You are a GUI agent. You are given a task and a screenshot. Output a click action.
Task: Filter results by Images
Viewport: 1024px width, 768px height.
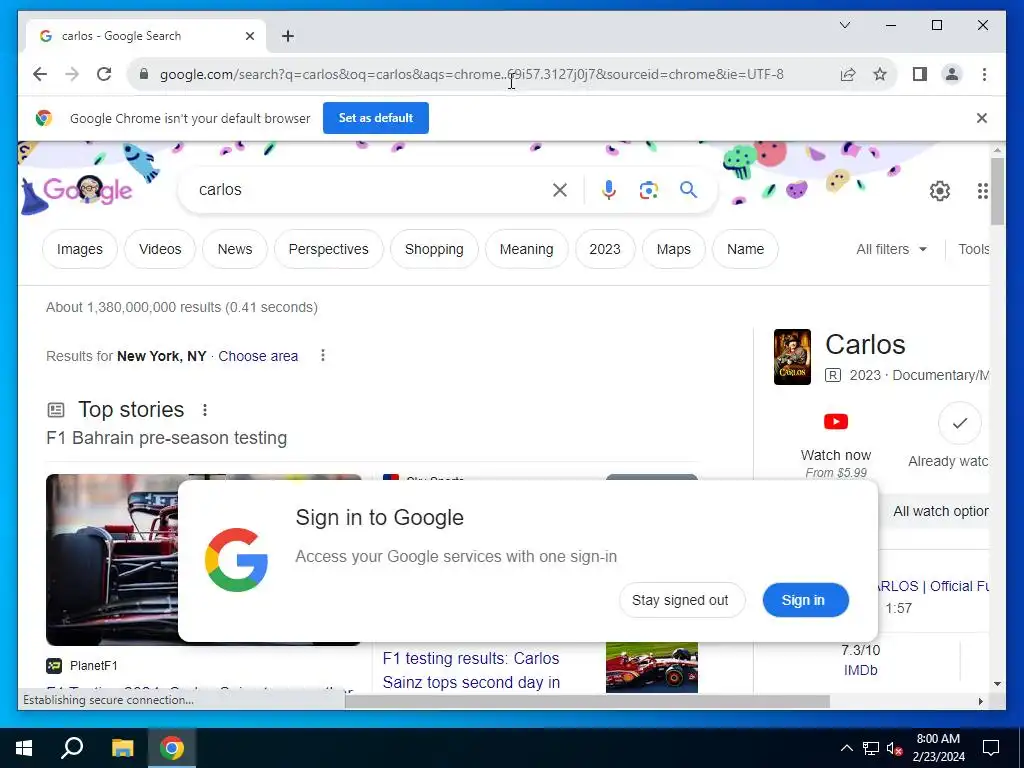[x=80, y=249]
